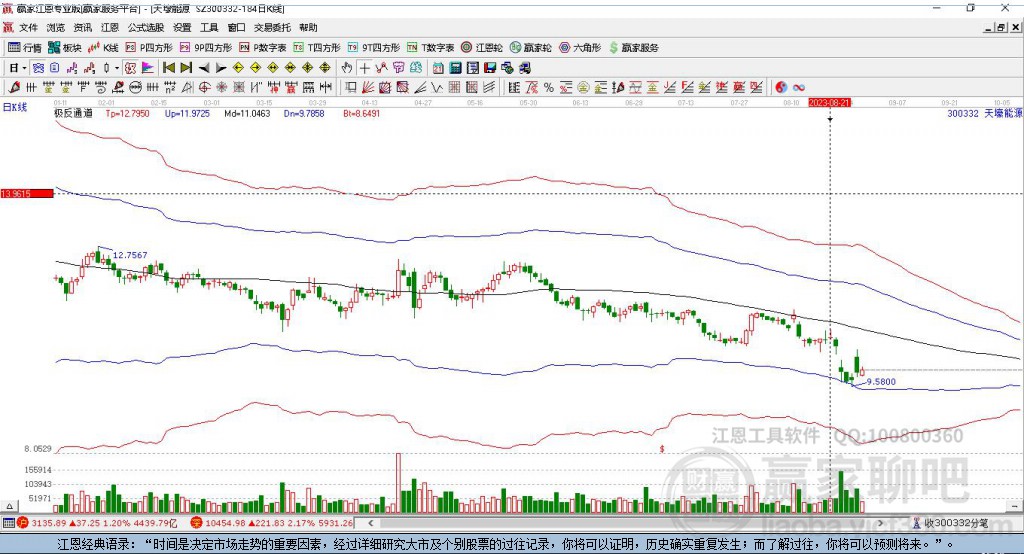Click the Md=11.0463 indicator value
This screenshot has height=554, width=1024.
(247, 113)
